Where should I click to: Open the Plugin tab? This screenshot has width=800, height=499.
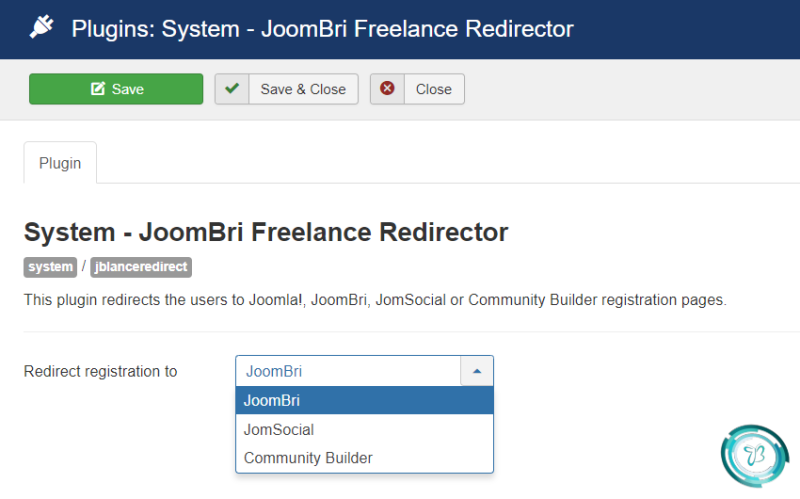pyautogui.click(x=60, y=163)
